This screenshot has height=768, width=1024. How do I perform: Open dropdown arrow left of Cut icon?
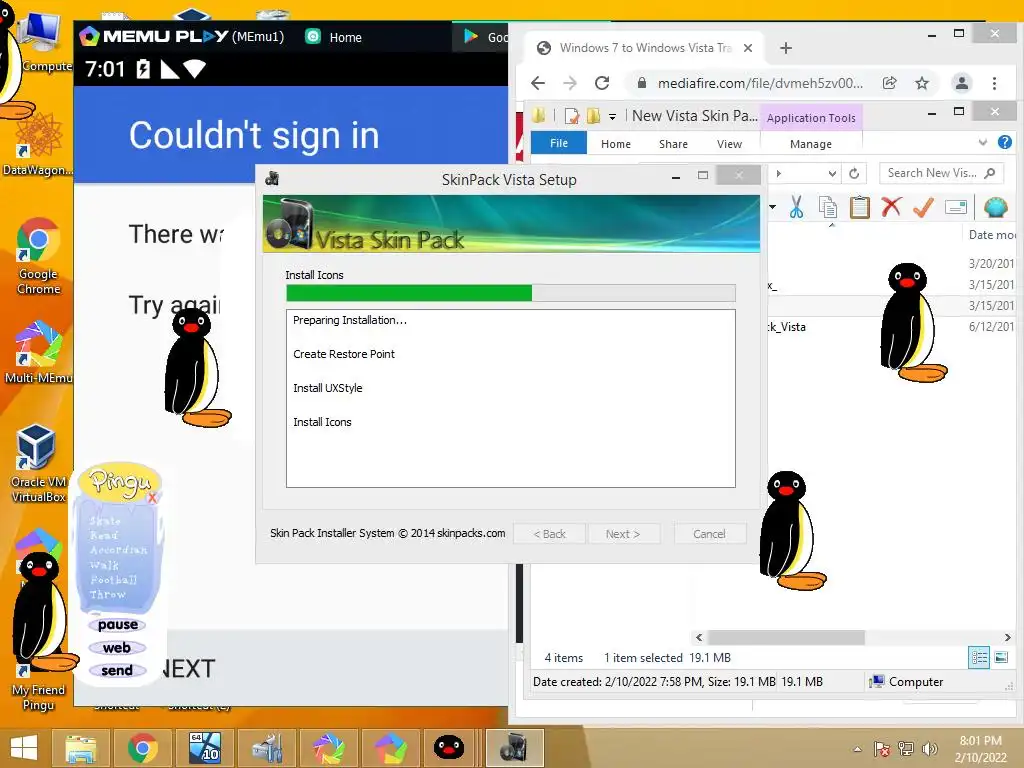click(773, 207)
